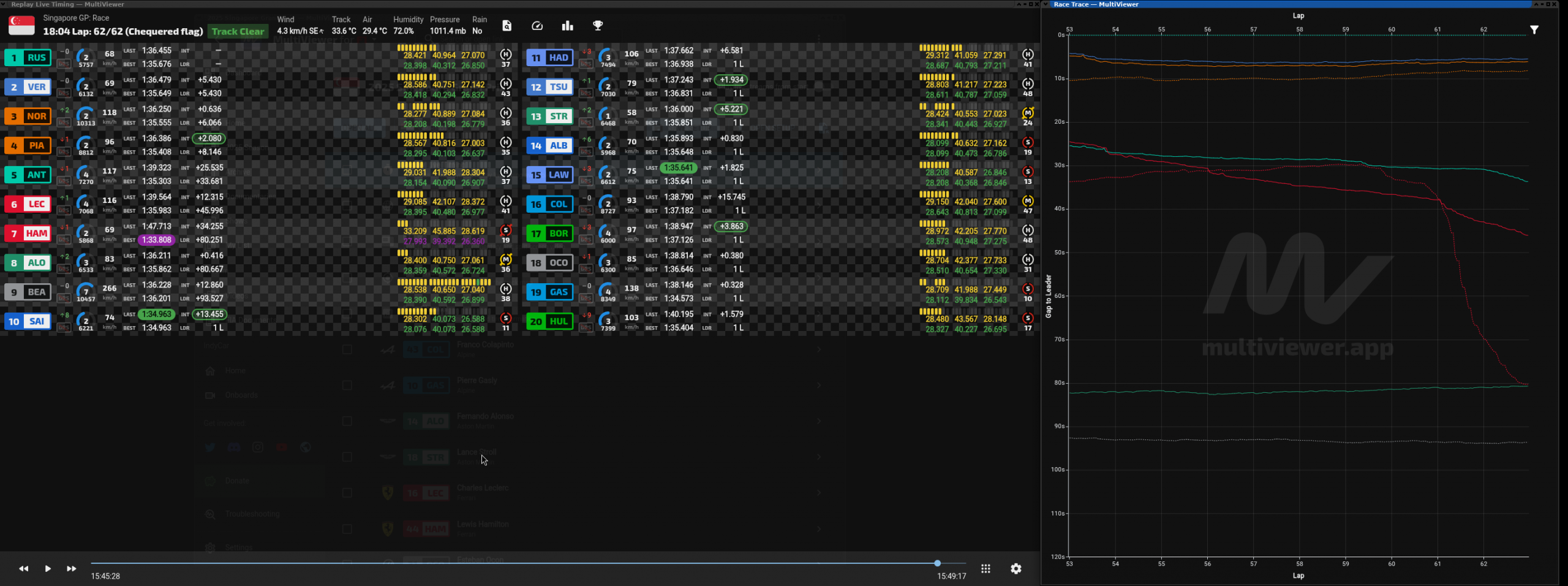Open the document search icon in header
This screenshot has height=586, width=1568.
[x=507, y=26]
